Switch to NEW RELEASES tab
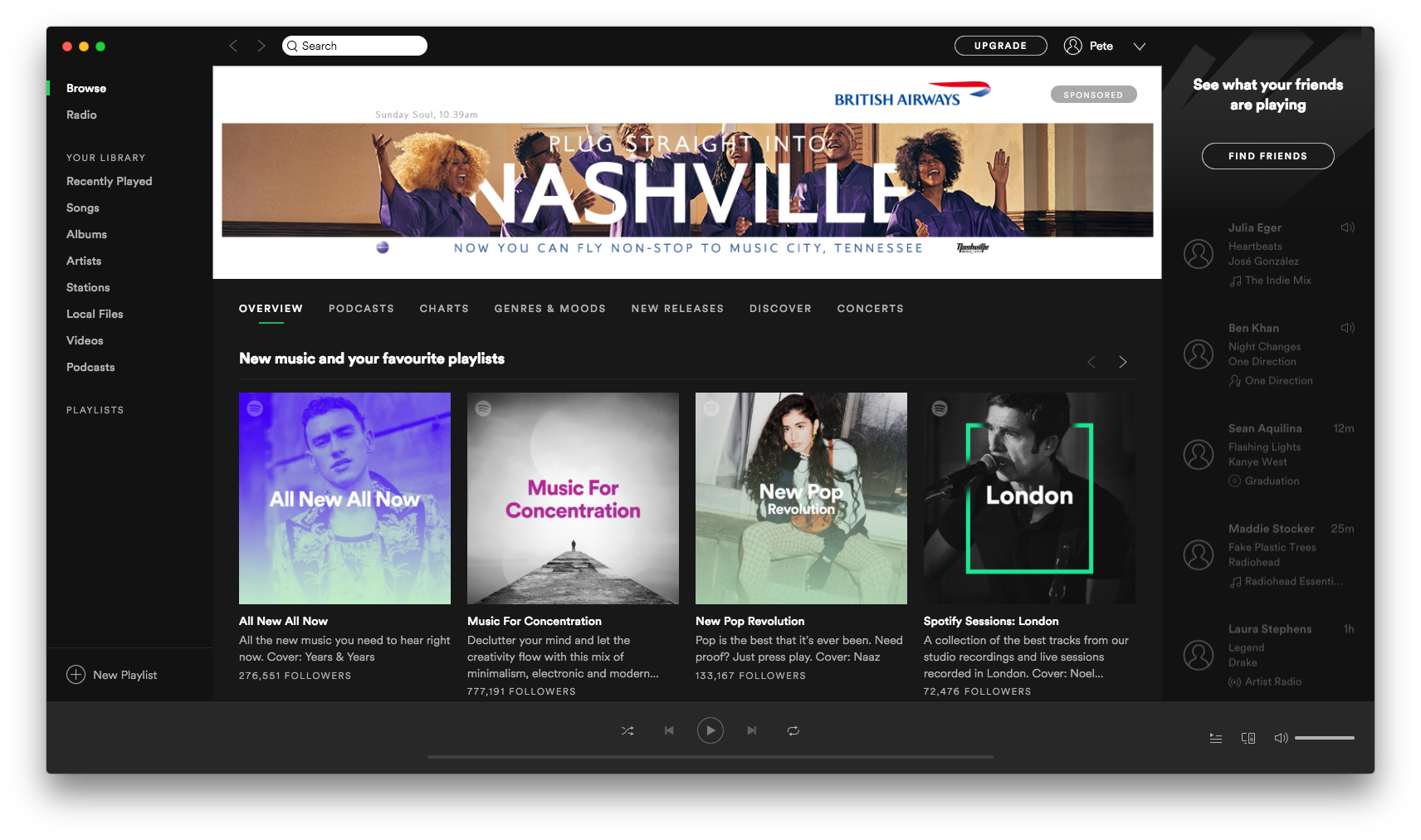Viewport: 1421px width, 840px height. pos(677,309)
